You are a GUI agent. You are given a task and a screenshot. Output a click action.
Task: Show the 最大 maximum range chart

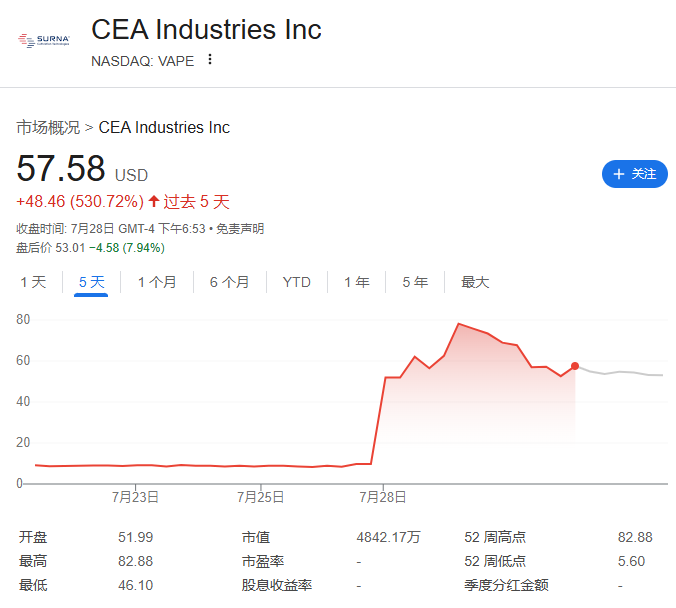[475, 282]
